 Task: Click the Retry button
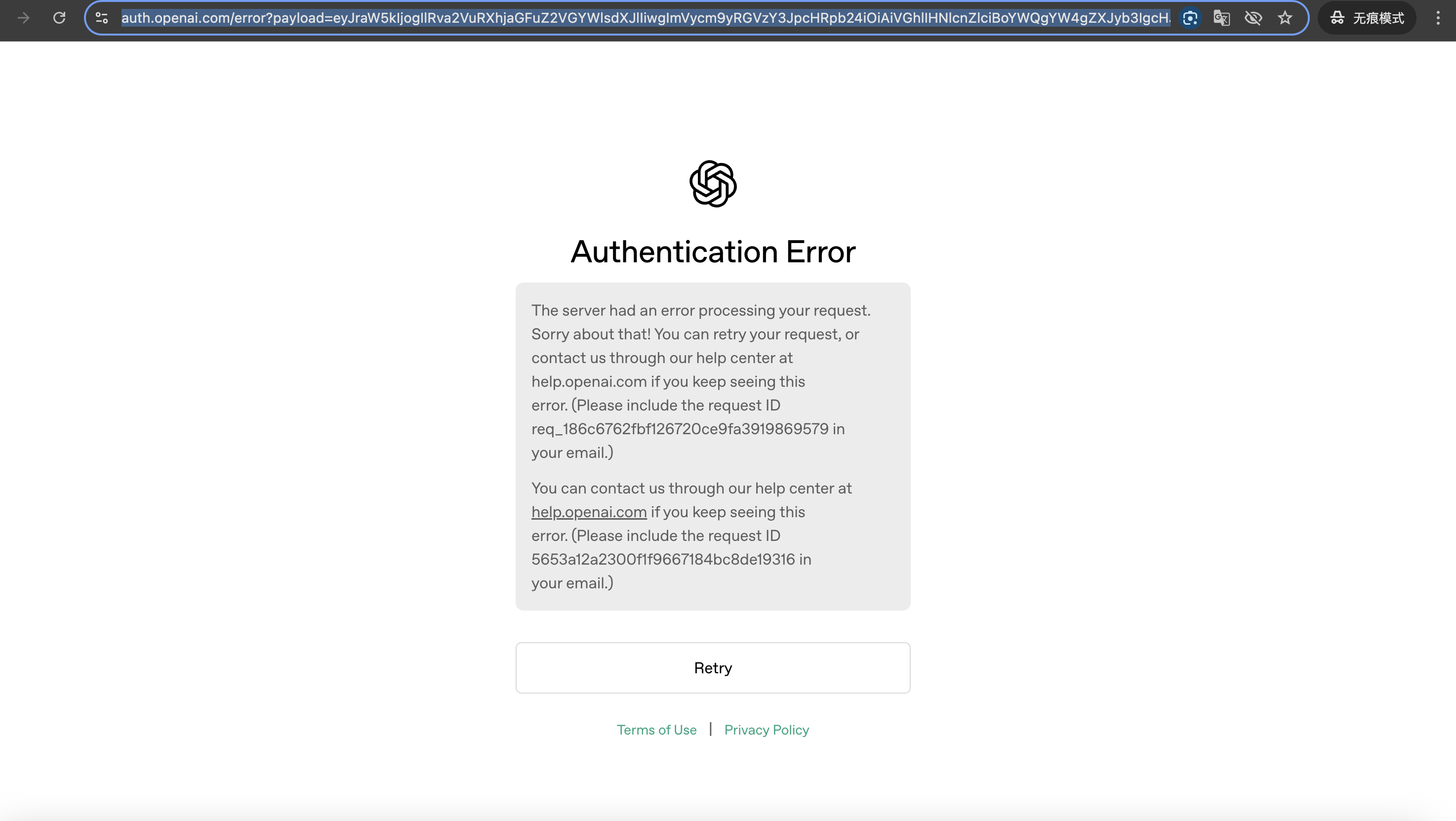click(713, 668)
